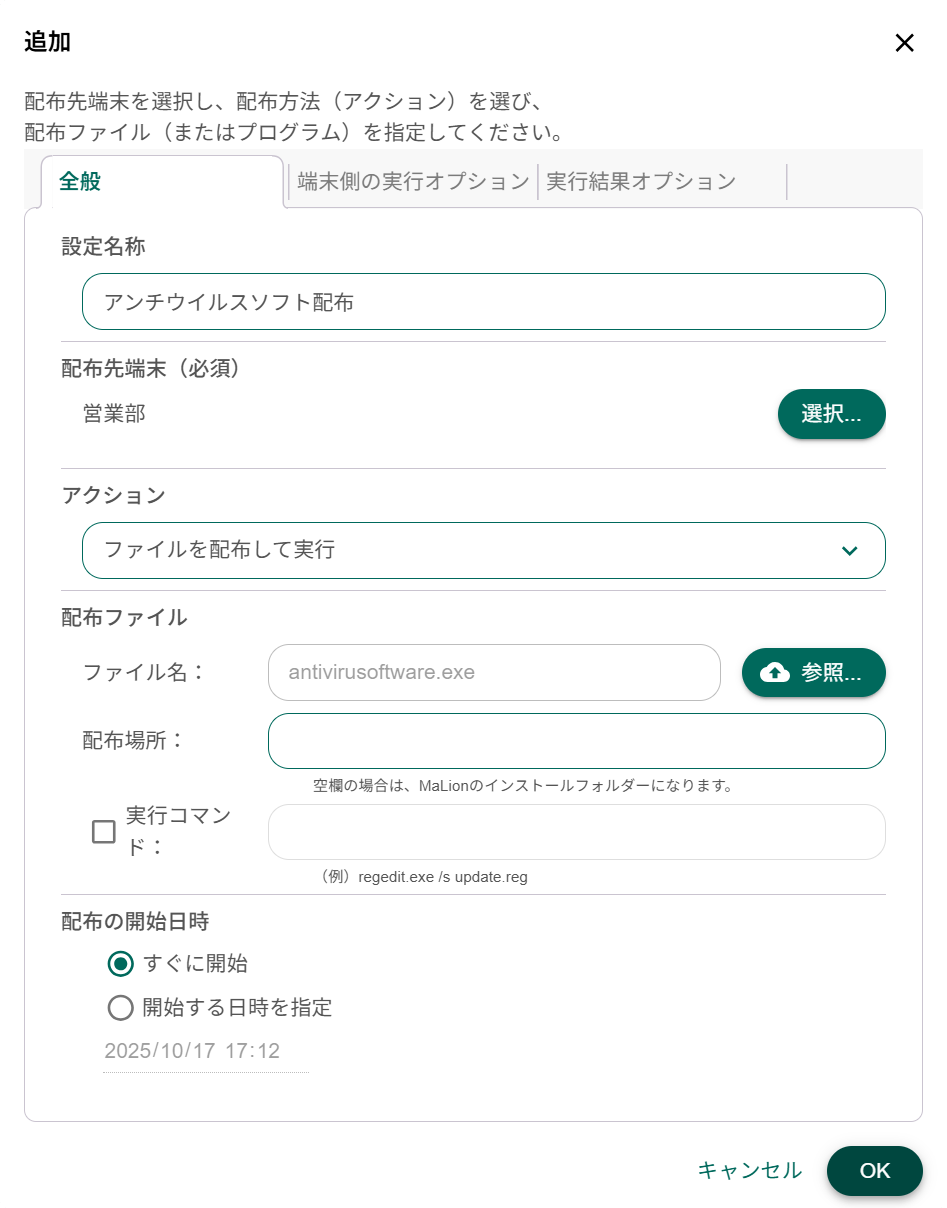Click the 選択... button for 配布先端末
This screenshot has width=947, height=1208.
[x=831, y=414]
